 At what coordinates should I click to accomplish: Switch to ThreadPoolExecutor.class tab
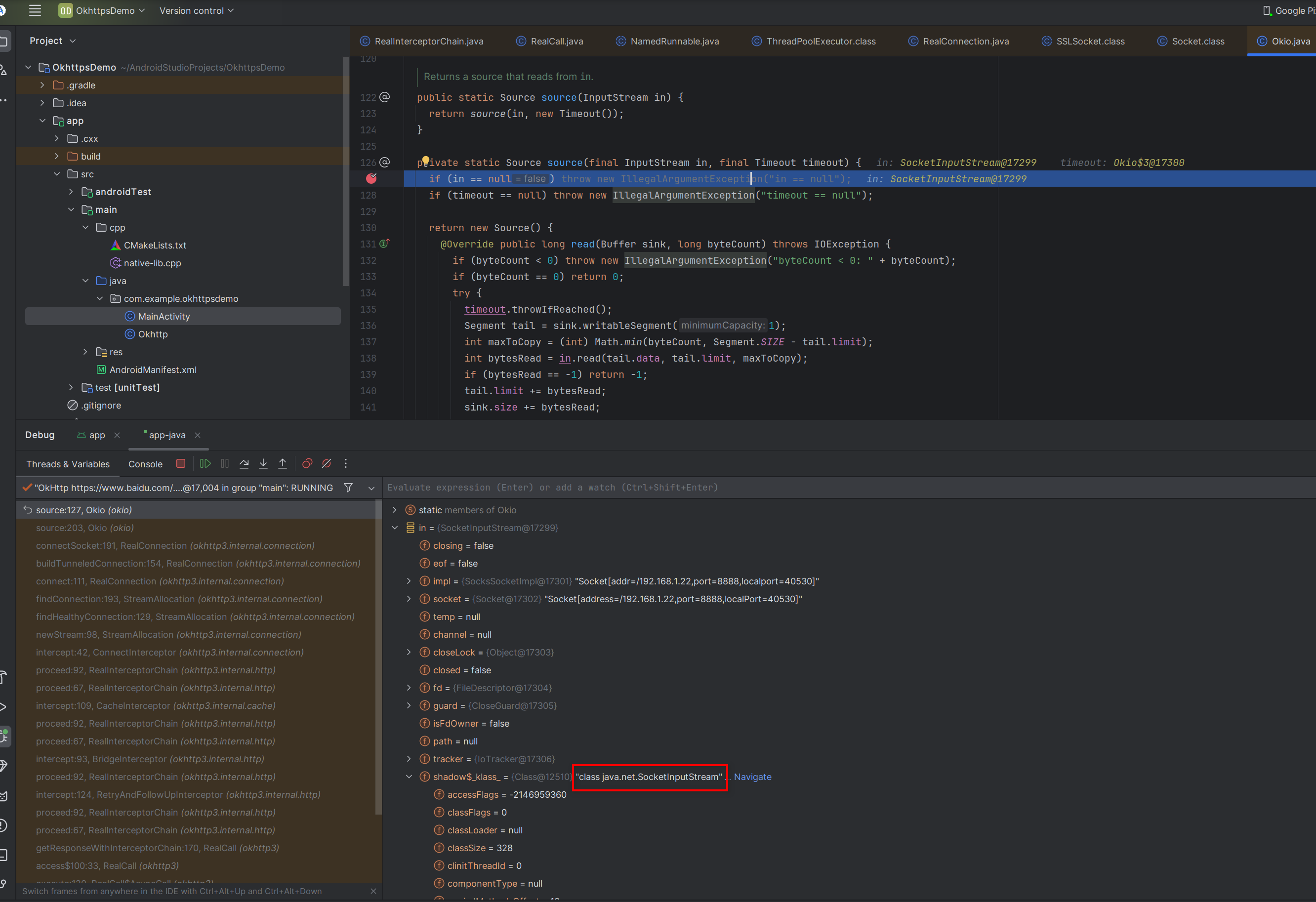pos(814,41)
